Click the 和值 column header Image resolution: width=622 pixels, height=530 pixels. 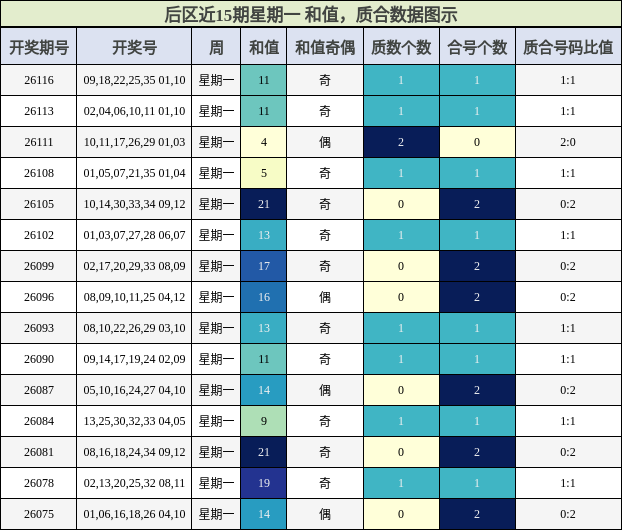(264, 48)
